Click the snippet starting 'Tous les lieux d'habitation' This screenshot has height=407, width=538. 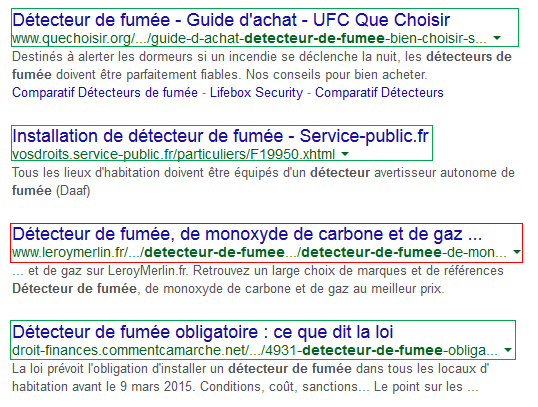[x=263, y=182]
